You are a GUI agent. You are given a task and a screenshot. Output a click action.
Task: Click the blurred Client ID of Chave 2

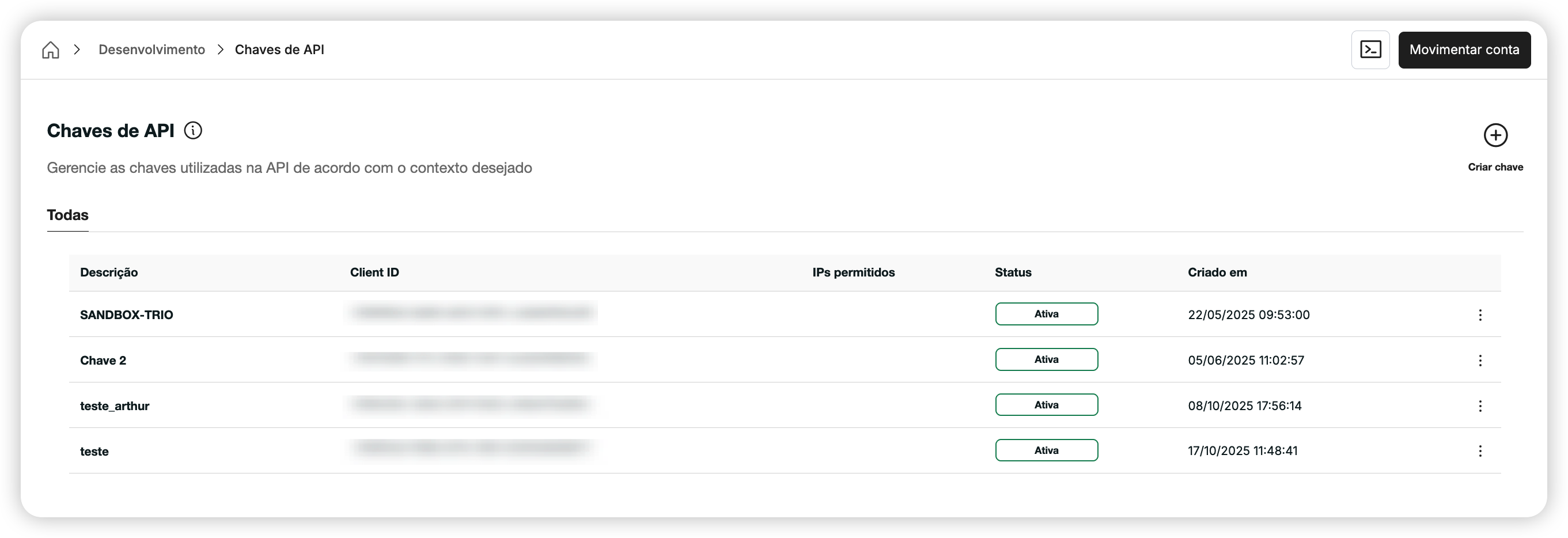(471, 359)
